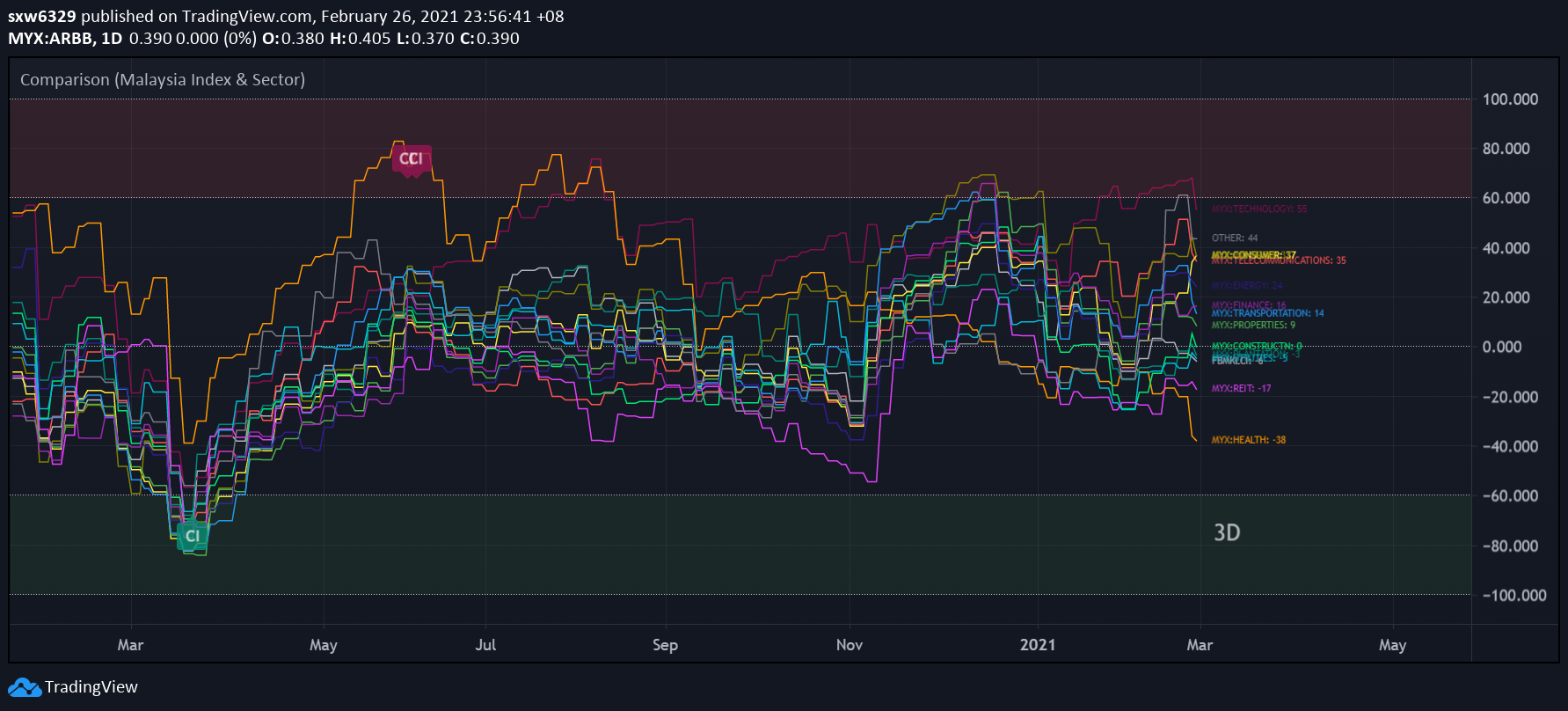The height and width of the screenshot is (711, 1568).
Task: Click the −100.000 price axis value
Action: 1514,596
